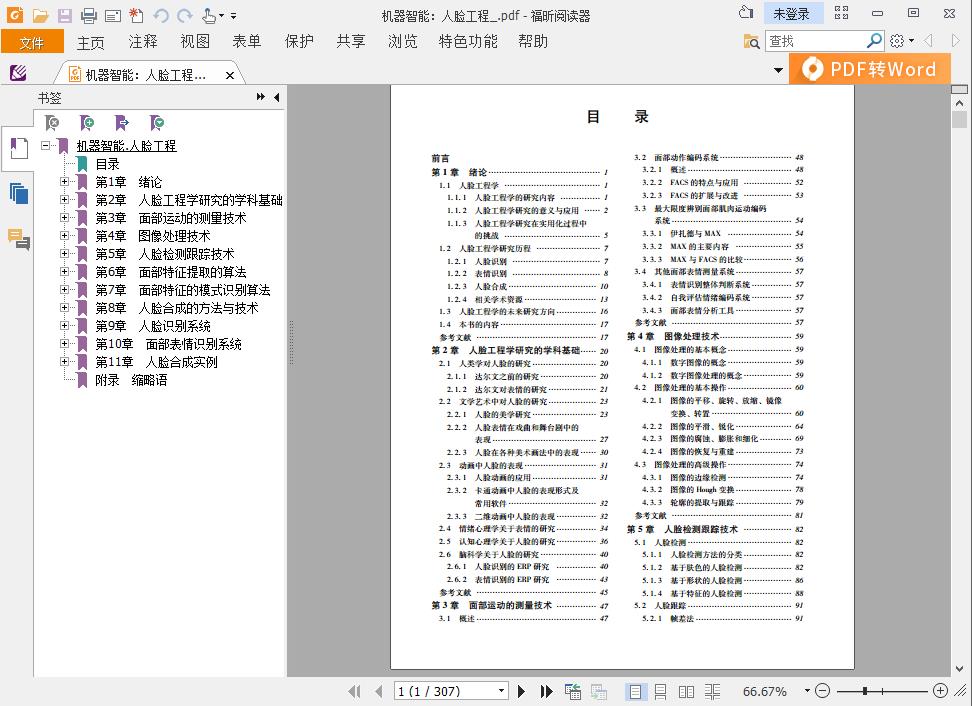The width and height of the screenshot is (972, 706).
Task: Click the magnifier search icon in 查找 box
Action: coord(874,41)
